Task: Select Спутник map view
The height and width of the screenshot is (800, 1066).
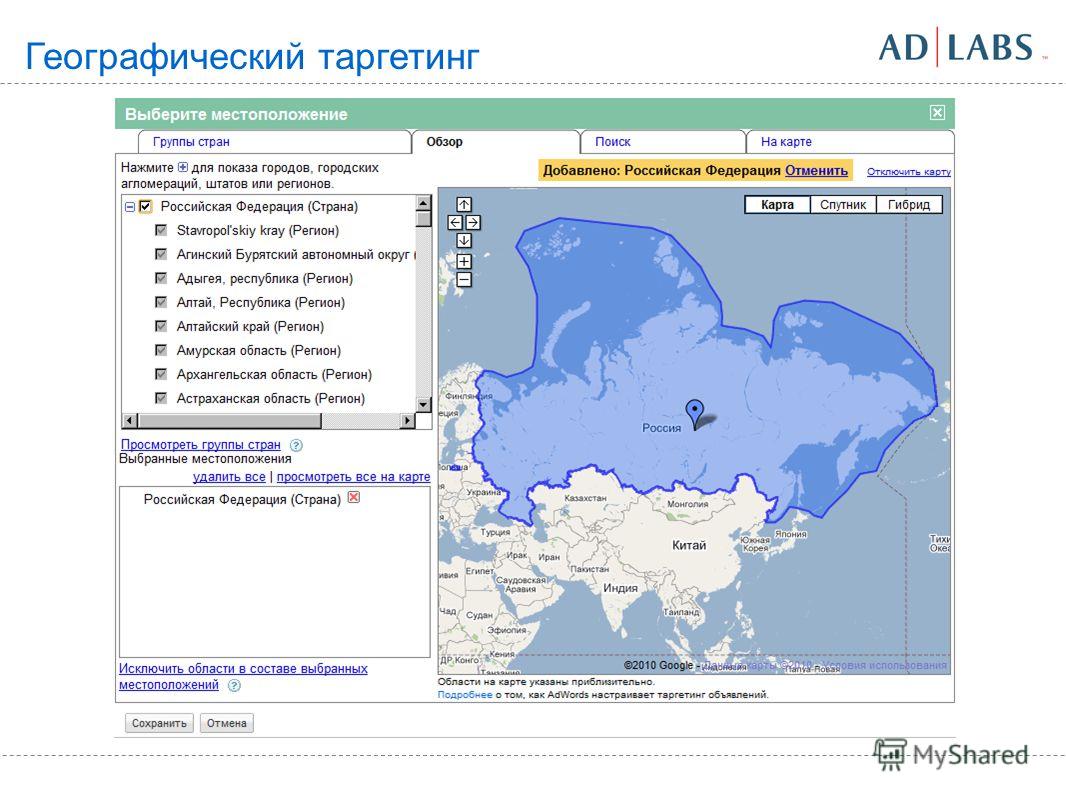Action: tap(843, 205)
